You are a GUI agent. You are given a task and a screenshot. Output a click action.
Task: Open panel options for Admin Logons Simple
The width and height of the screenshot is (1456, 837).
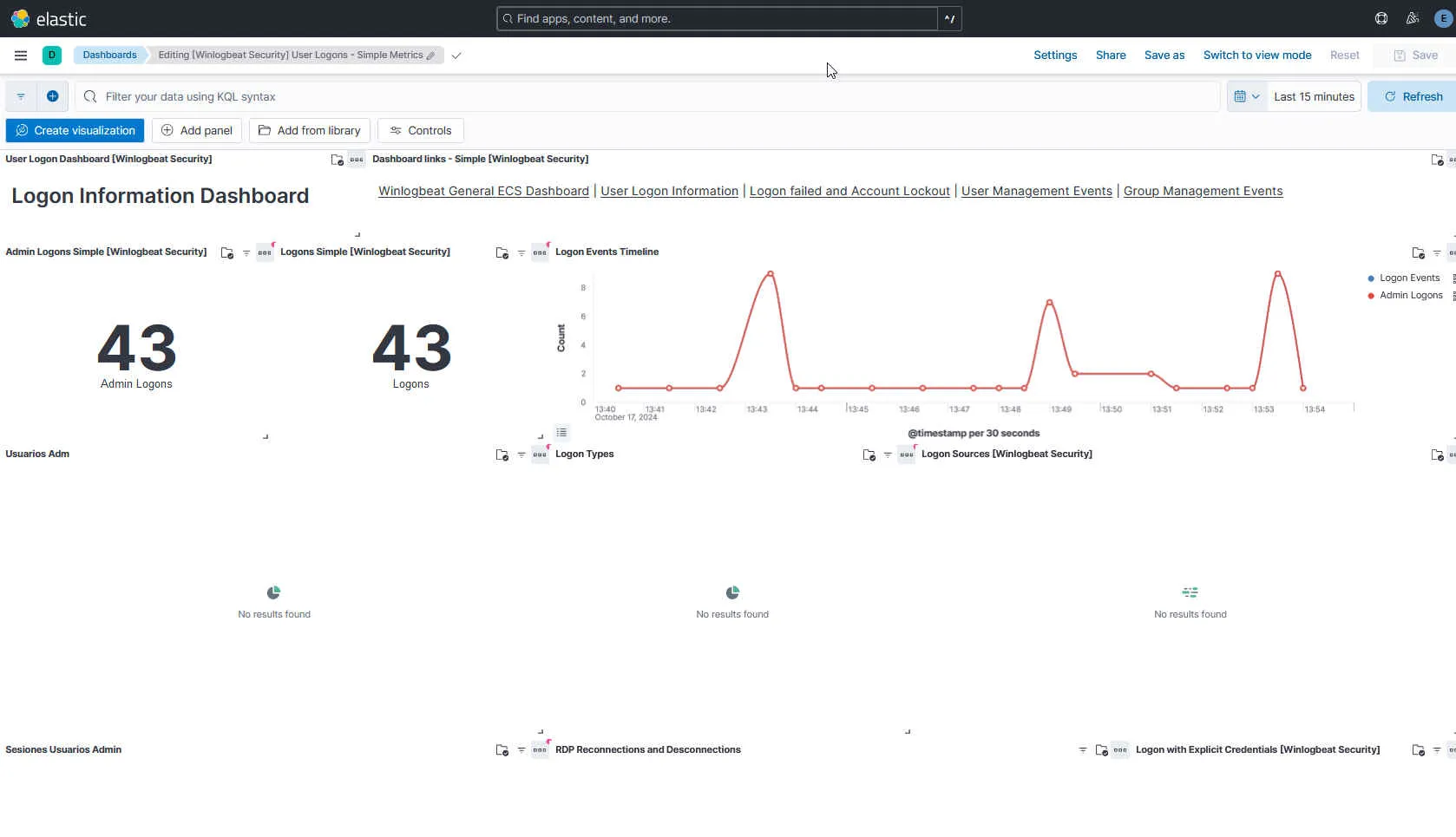(x=265, y=253)
